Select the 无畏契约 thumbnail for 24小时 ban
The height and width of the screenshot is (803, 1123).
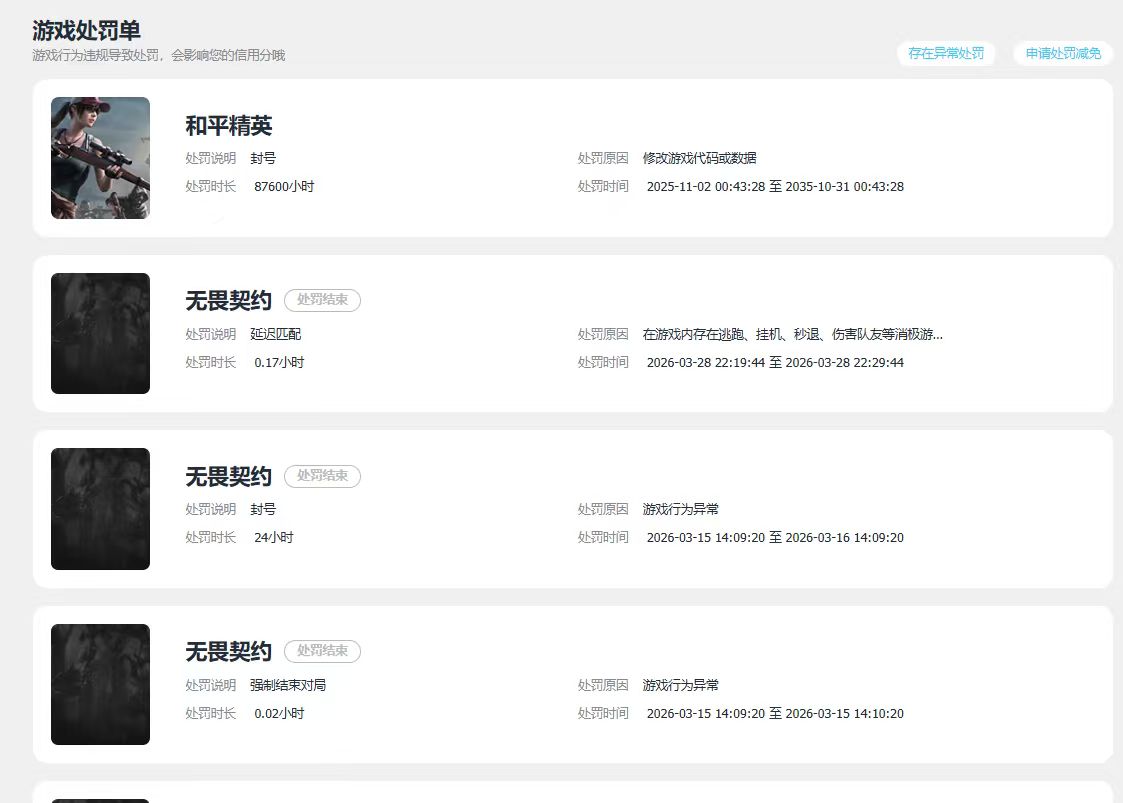pyautogui.click(x=100, y=509)
